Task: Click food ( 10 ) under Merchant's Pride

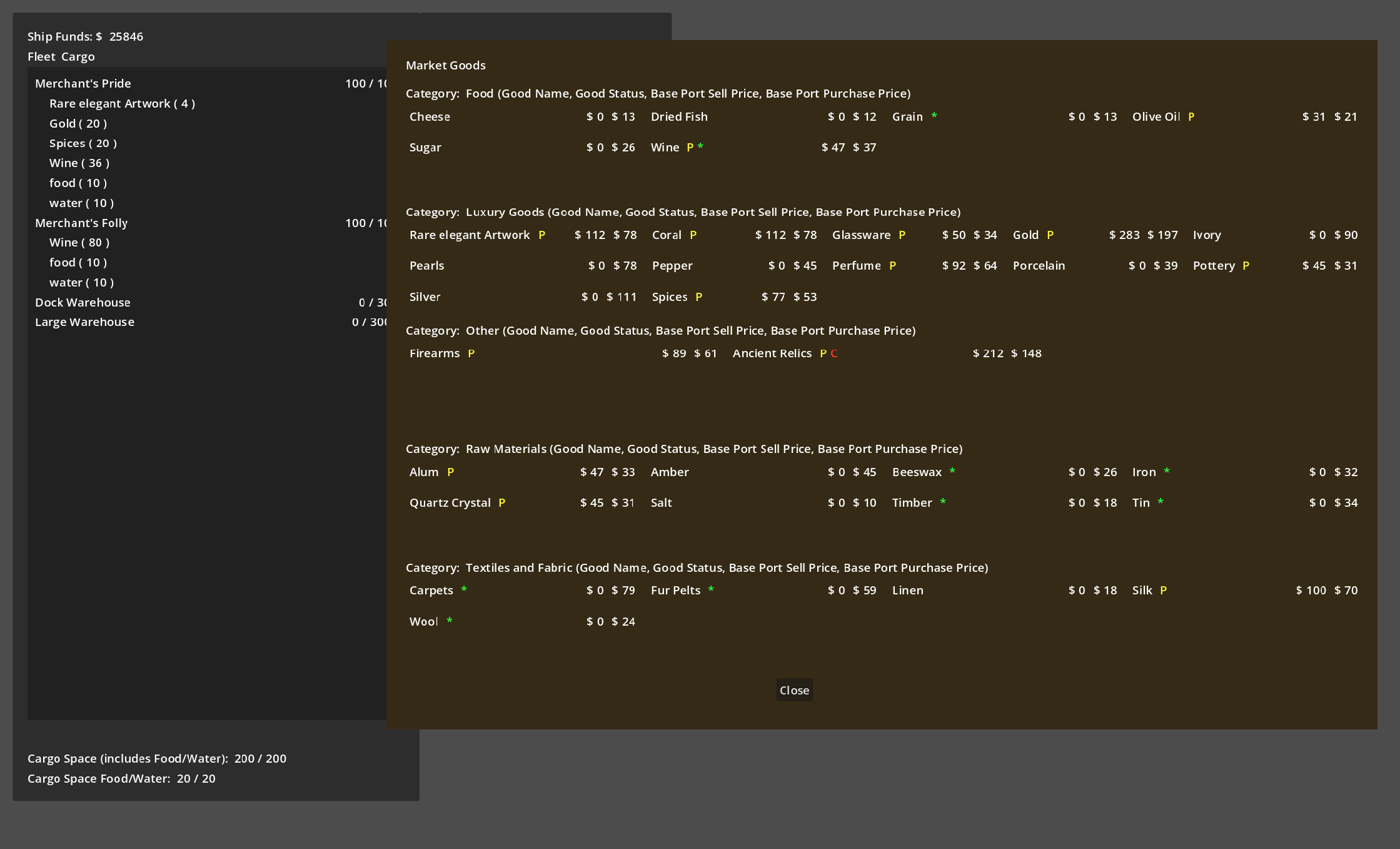Action: click(x=78, y=183)
